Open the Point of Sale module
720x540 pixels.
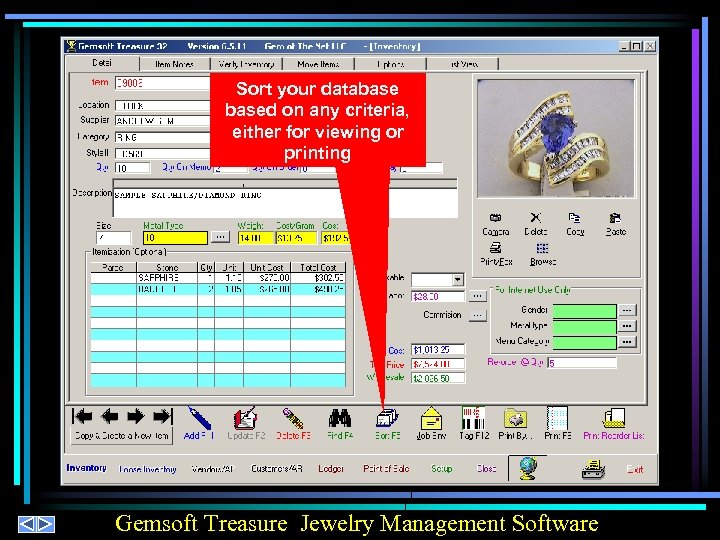click(386, 469)
